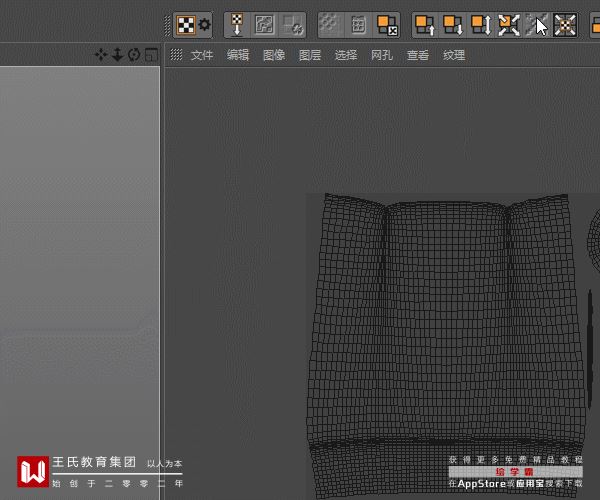Click the checkerboard with down-arrow icon

237,25
